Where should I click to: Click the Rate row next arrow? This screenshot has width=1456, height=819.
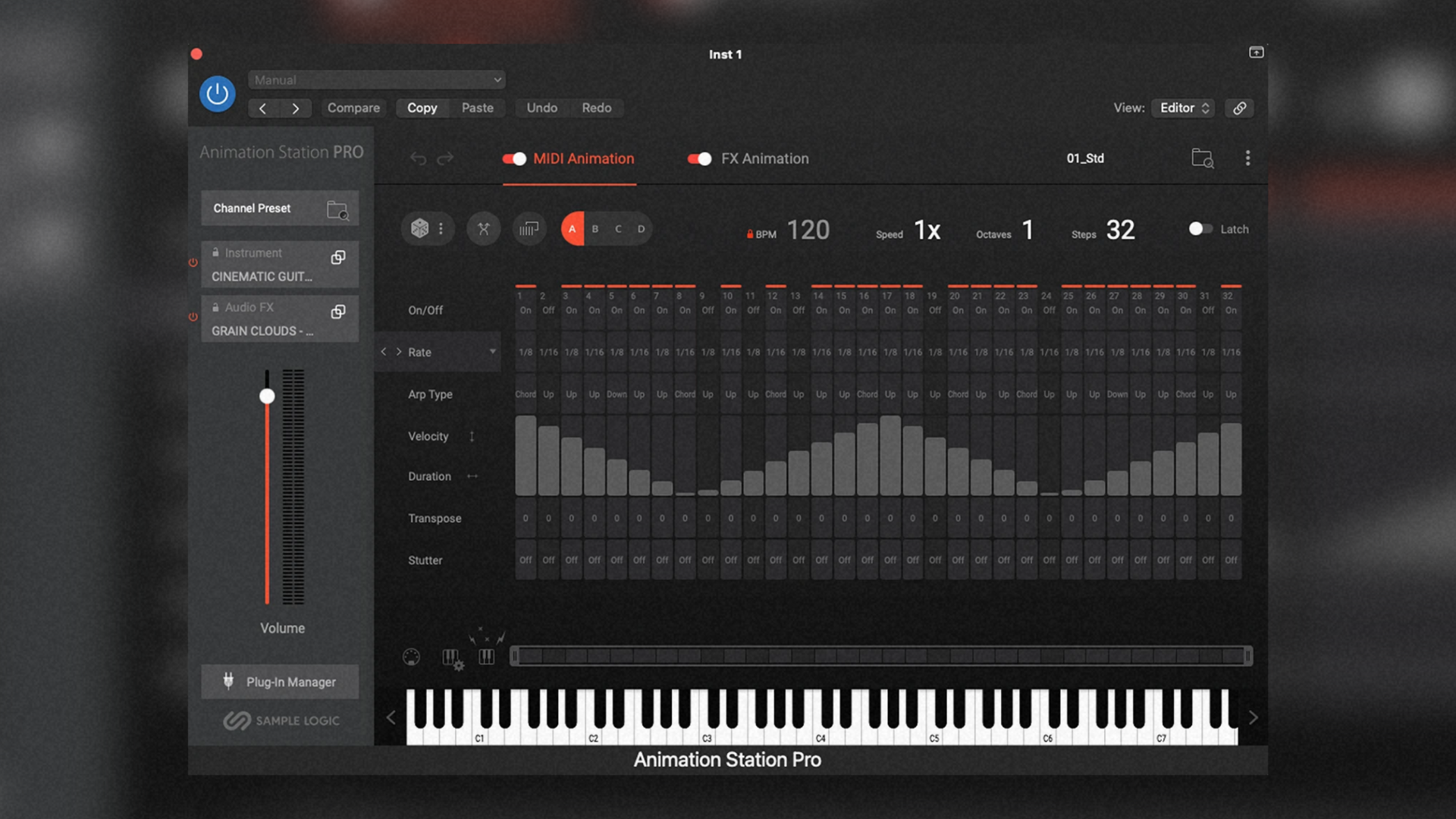point(399,351)
